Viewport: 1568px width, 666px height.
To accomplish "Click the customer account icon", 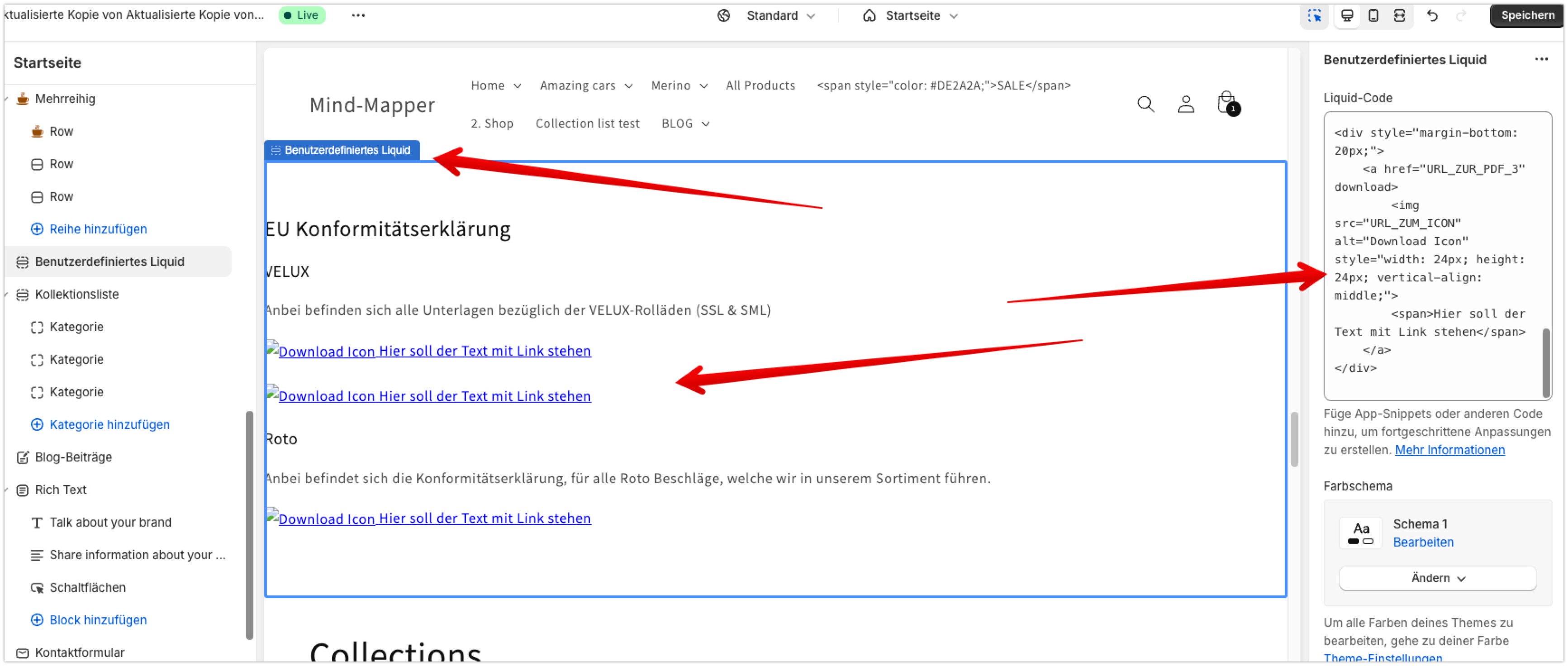I will coord(1185,104).
